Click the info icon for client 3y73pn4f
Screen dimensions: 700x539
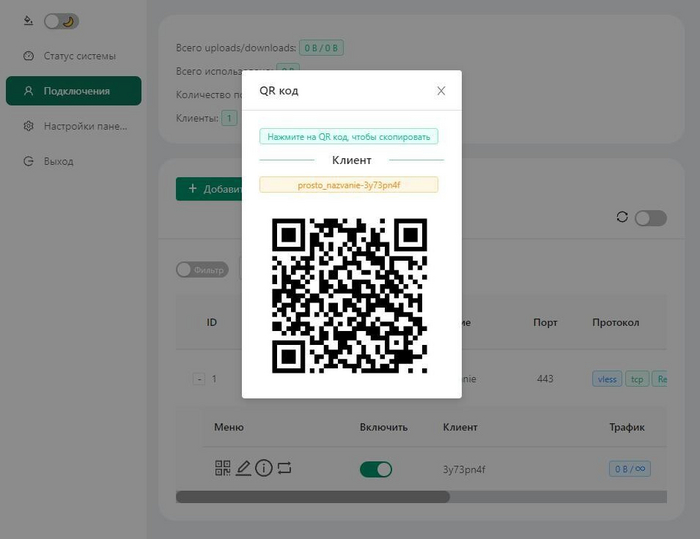coord(264,468)
